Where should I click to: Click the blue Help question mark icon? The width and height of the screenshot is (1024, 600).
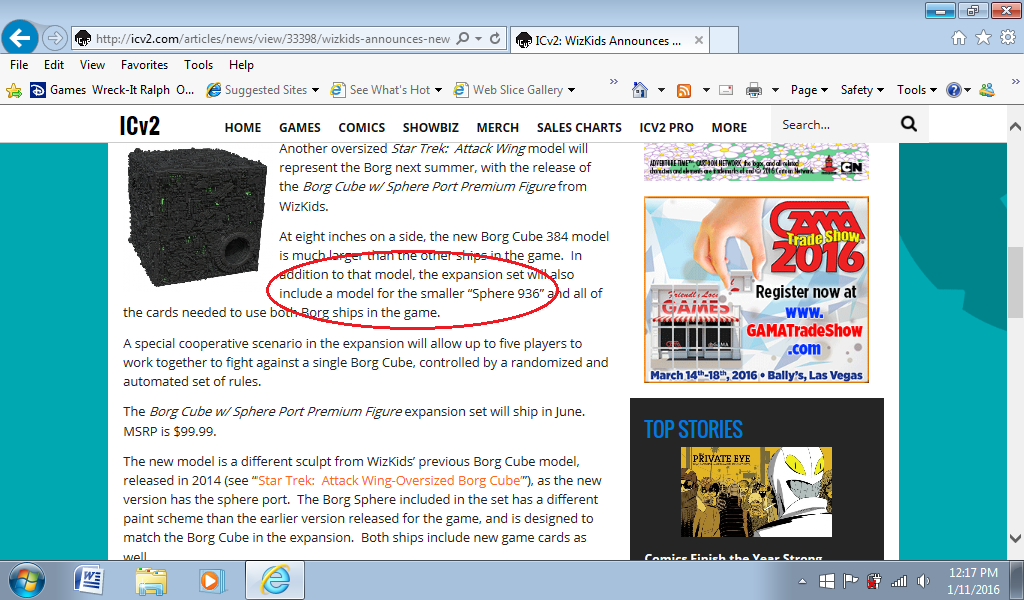coord(953,90)
